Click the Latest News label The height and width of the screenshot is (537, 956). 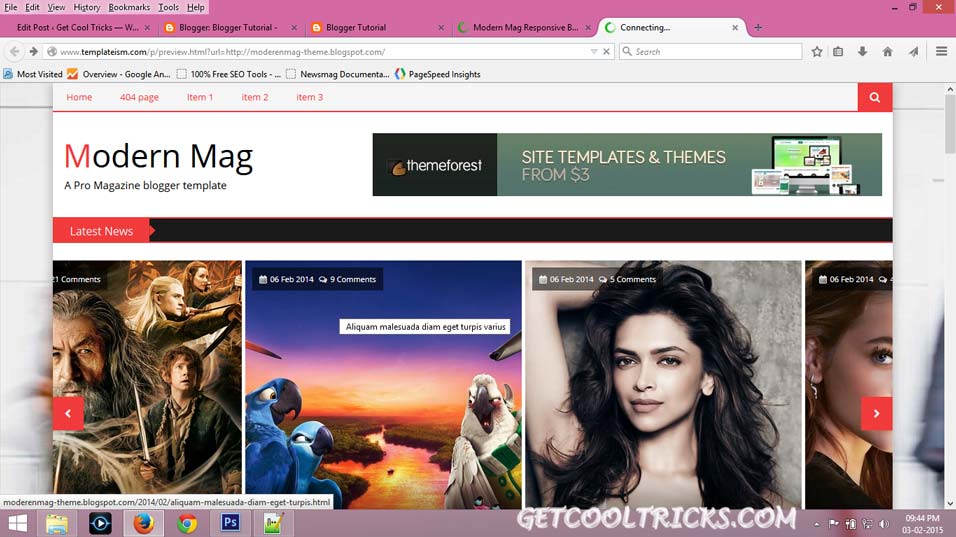click(x=101, y=231)
